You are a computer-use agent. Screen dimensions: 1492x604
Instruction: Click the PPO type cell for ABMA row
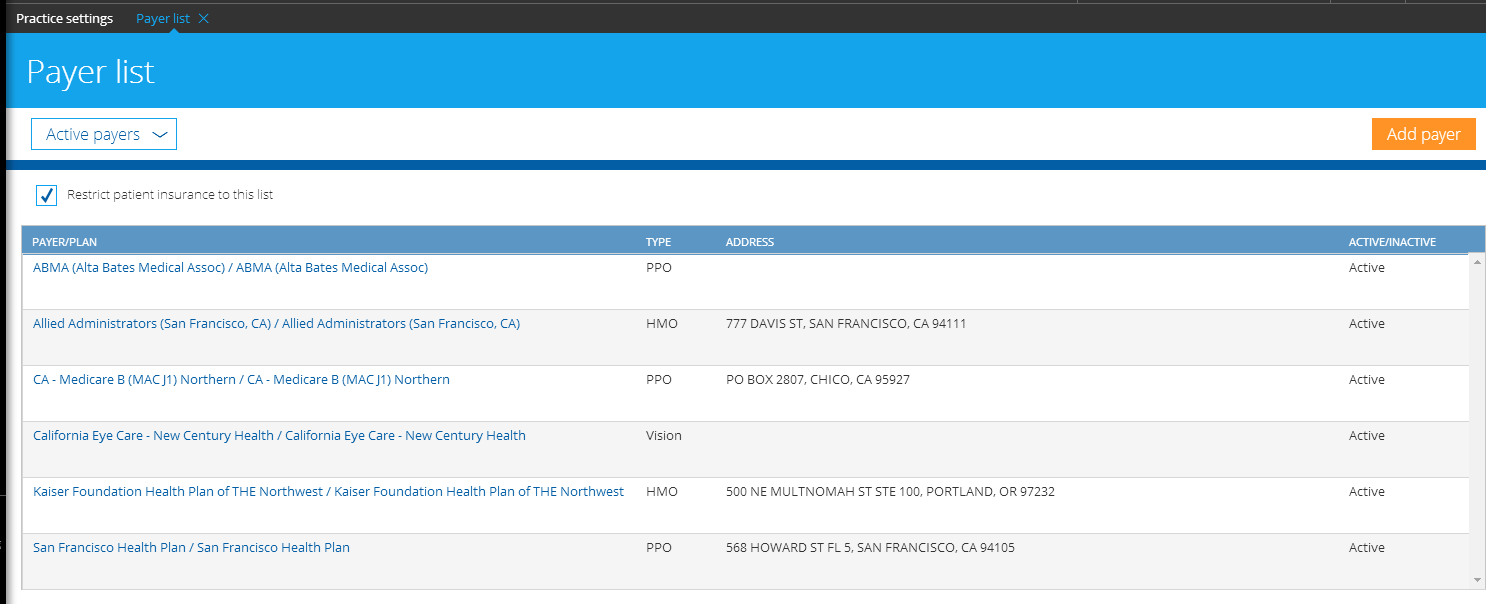tap(659, 268)
